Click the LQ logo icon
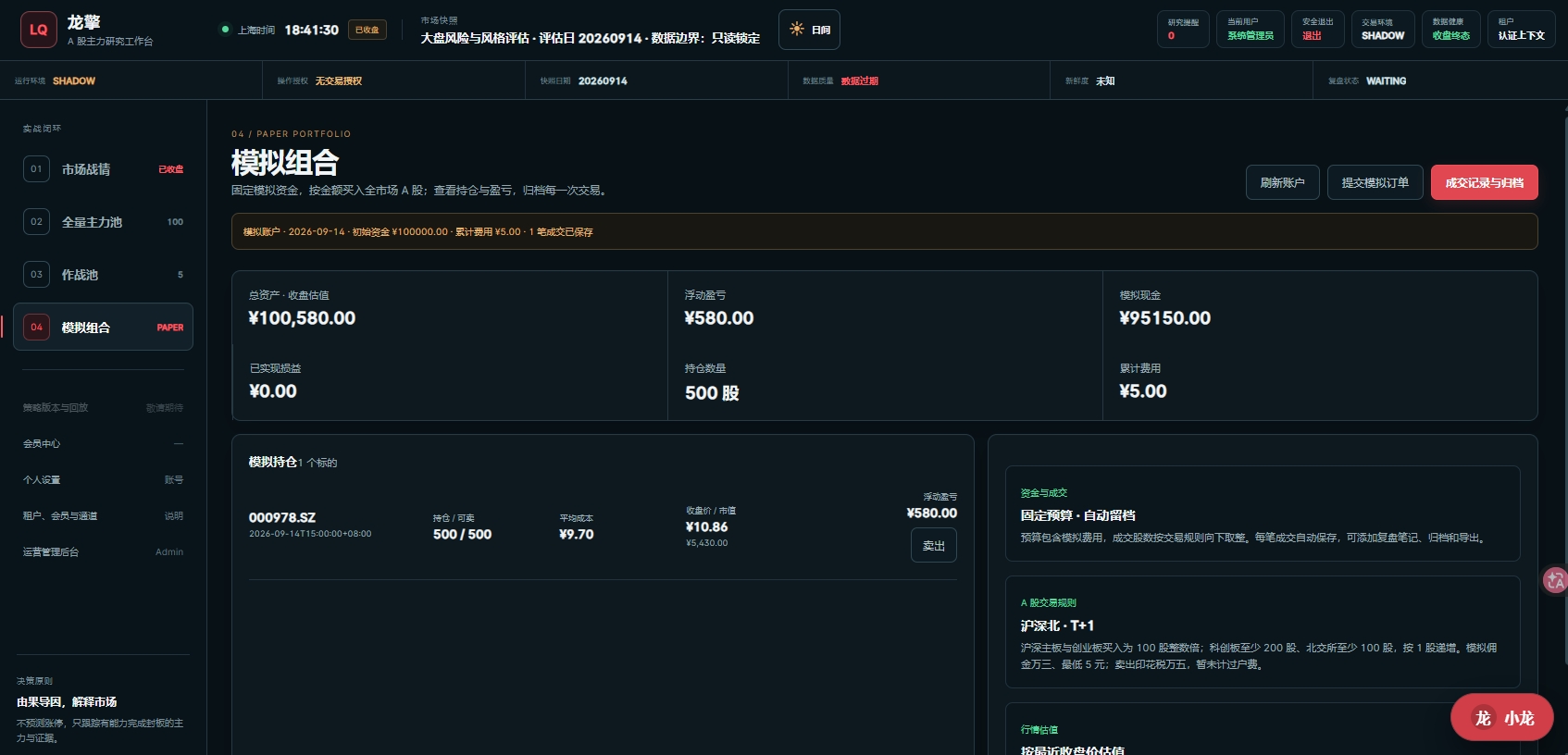This screenshot has width=1568, height=755. [38, 30]
